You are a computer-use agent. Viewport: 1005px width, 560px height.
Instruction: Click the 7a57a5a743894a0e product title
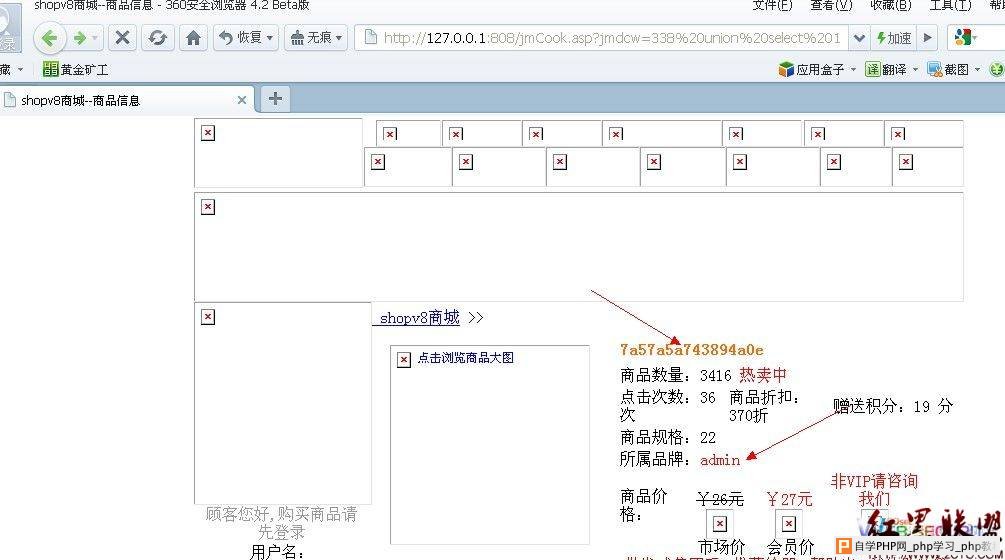(691, 350)
